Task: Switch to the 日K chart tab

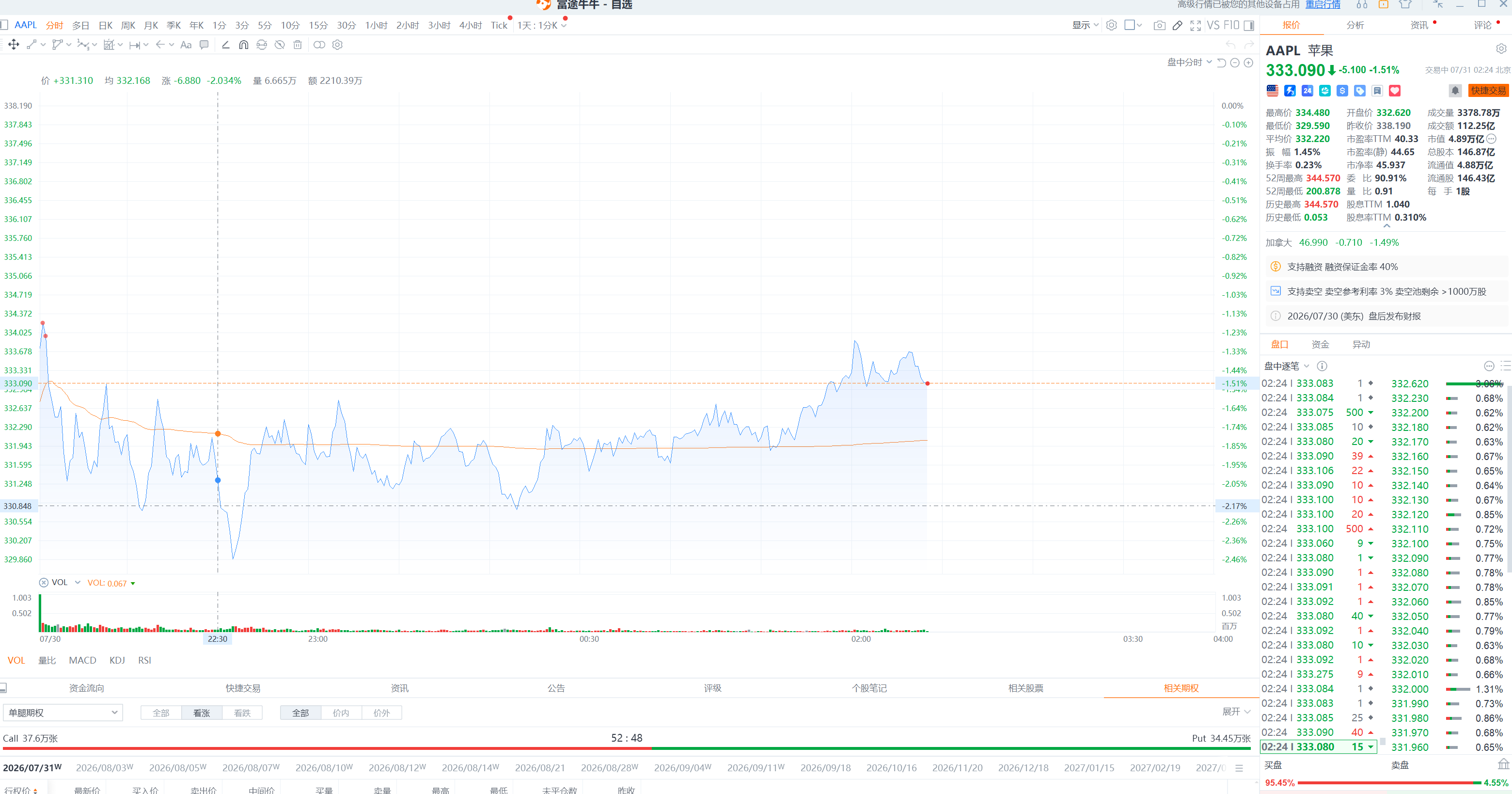Action: tap(106, 25)
